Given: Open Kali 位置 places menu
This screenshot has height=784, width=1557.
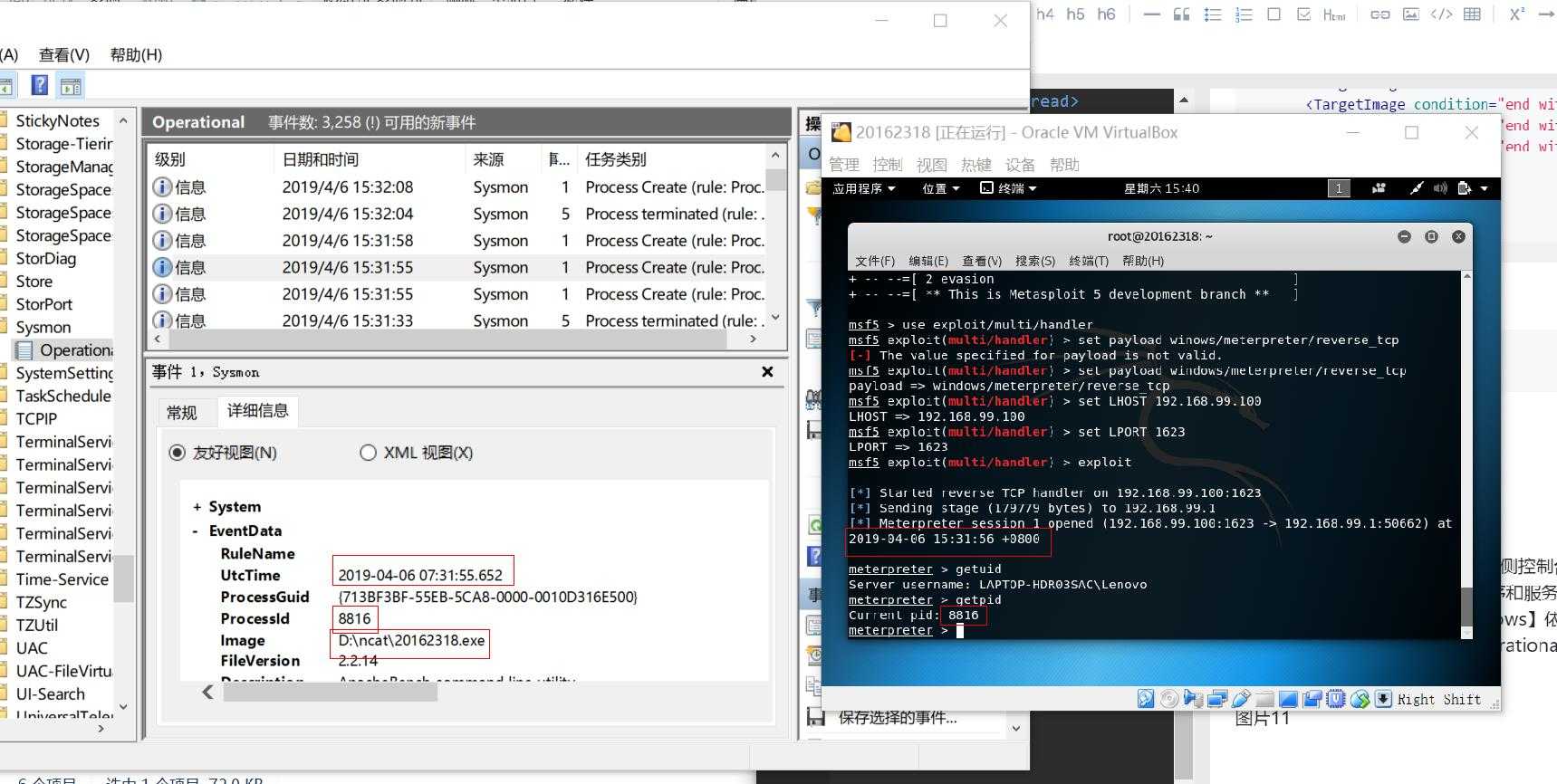Looking at the screenshot, I should coord(940,188).
